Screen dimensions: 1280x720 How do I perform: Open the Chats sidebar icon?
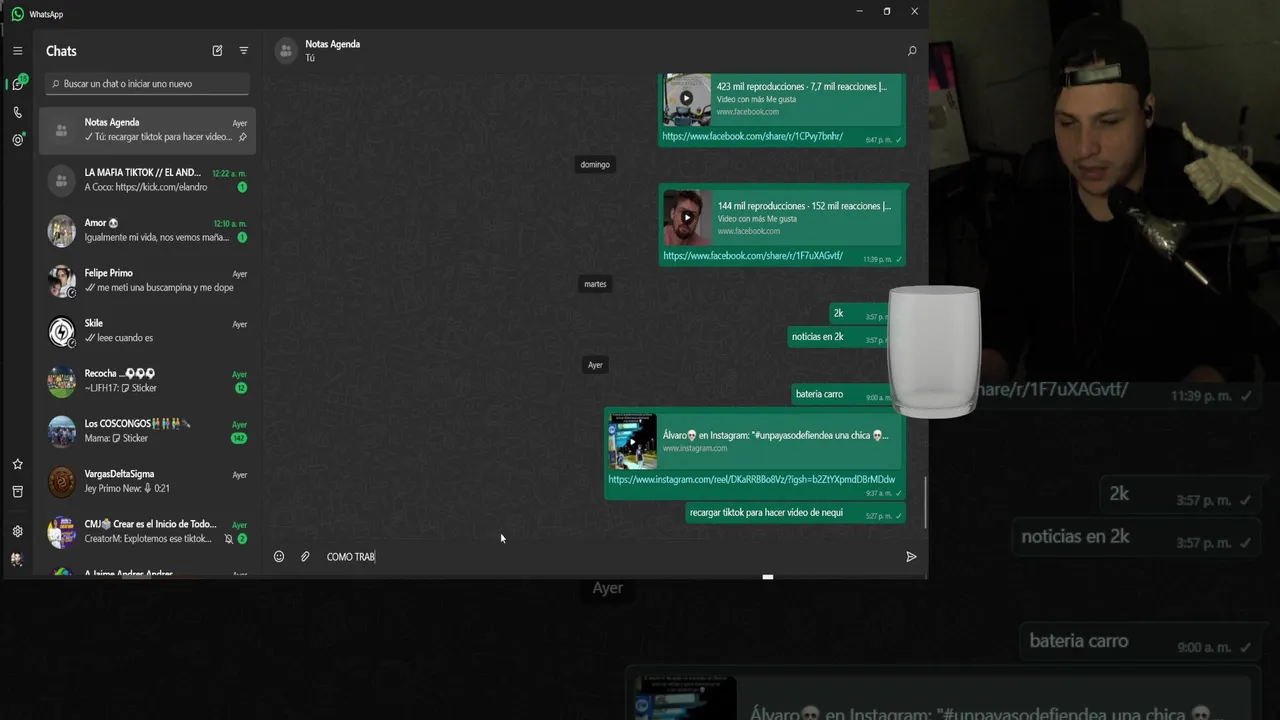tap(17, 84)
